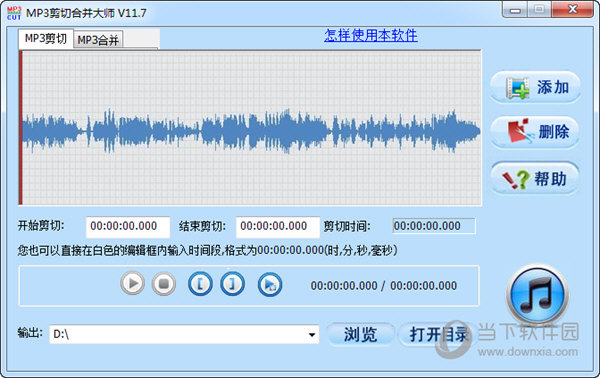Click the 开始剪切 start time field
This screenshot has width=600, height=378.
[128, 226]
